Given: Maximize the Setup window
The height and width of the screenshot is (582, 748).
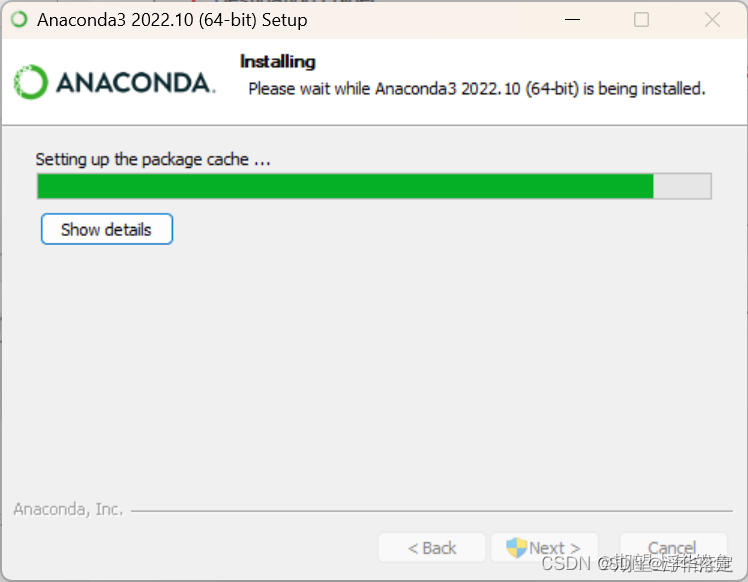Looking at the screenshot, I should 641,20.
